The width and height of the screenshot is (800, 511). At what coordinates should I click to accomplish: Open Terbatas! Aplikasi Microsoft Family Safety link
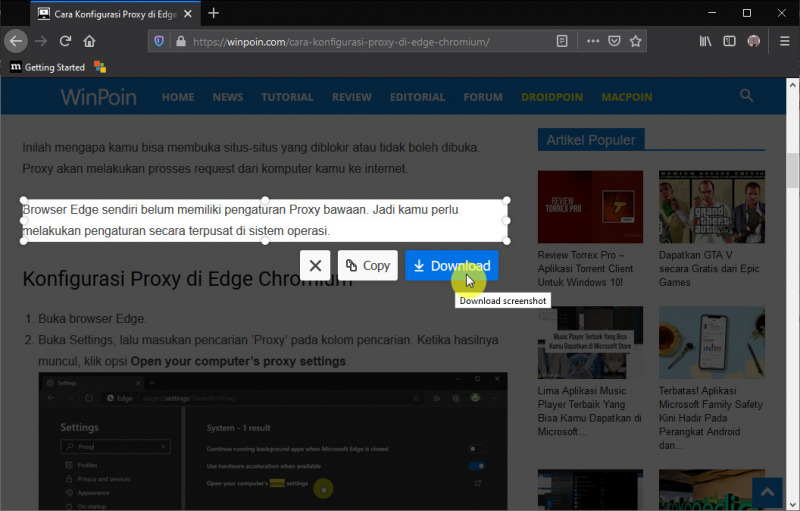[x=711, y=418]
